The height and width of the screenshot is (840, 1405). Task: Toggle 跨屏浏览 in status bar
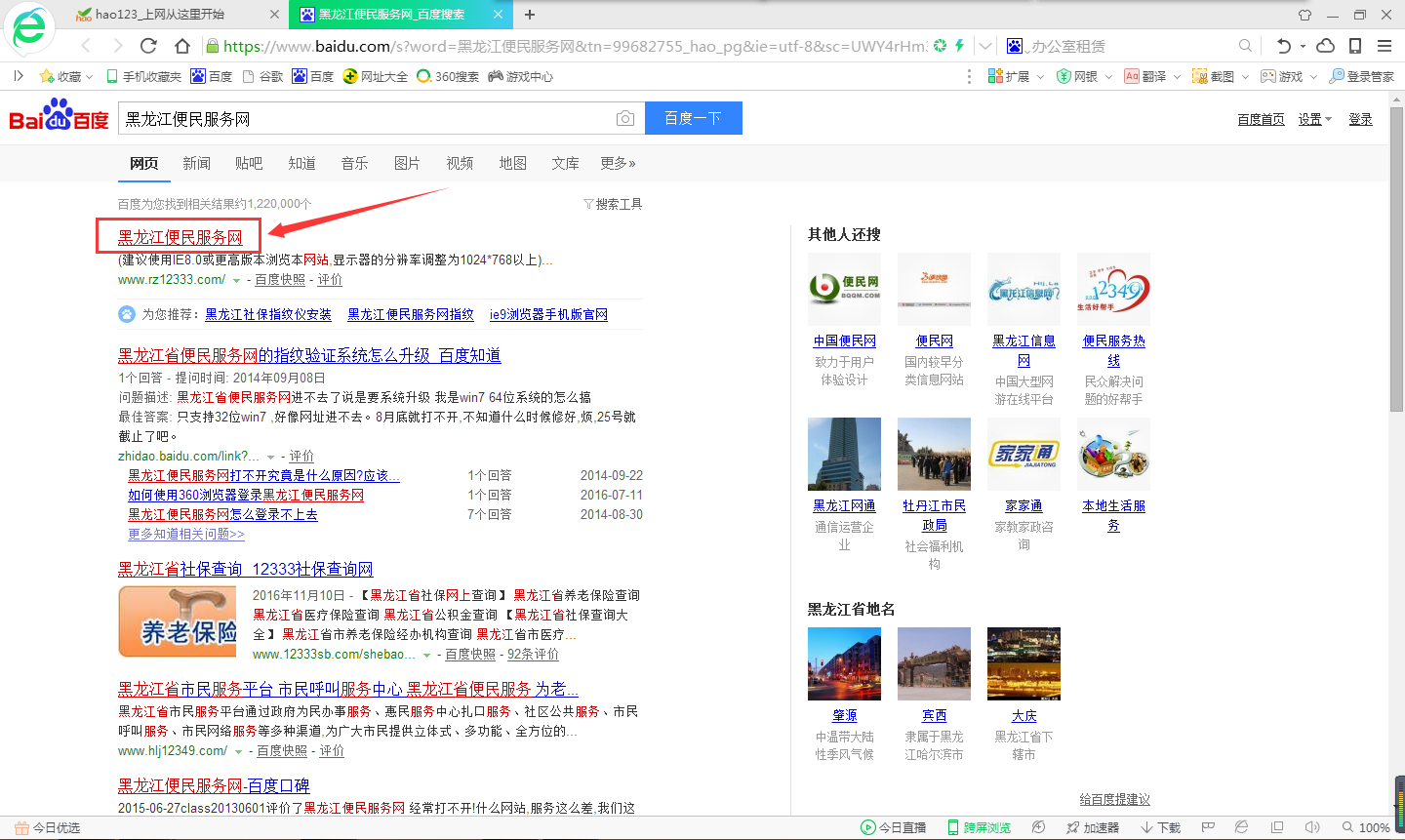pos(979,827)
